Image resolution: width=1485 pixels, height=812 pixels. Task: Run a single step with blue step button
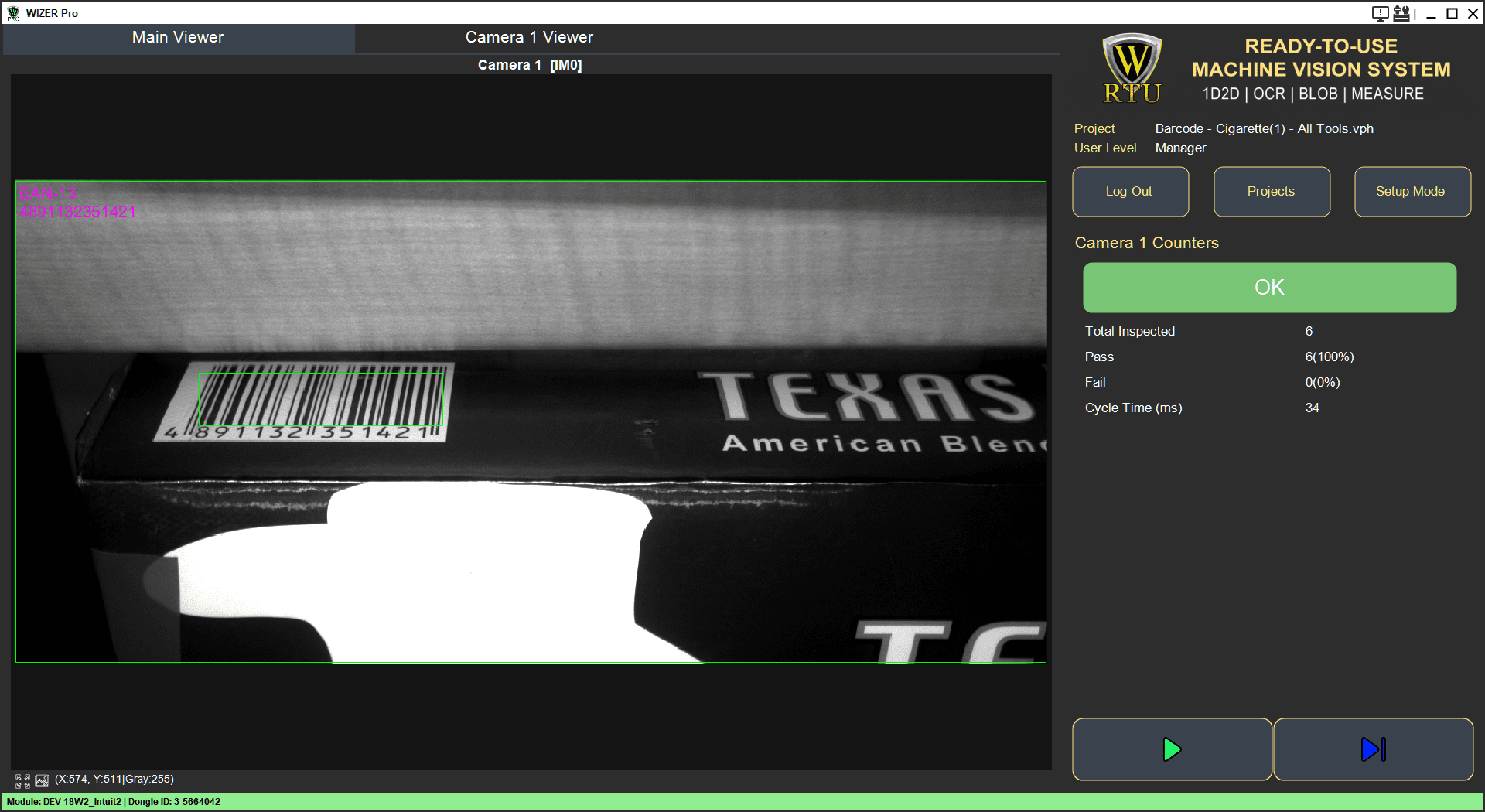1373,749
